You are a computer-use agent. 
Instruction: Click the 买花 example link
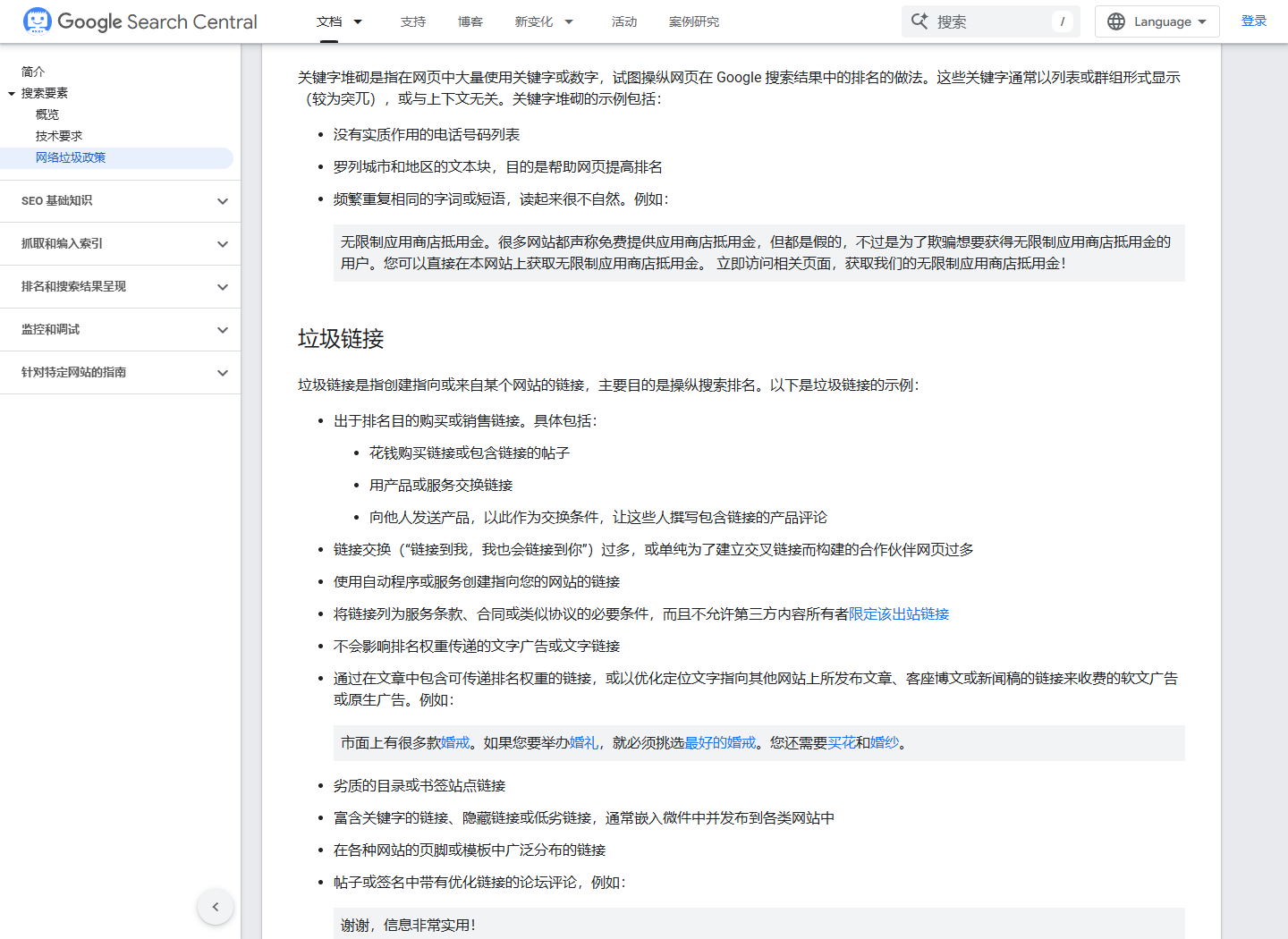coord(842,742)
